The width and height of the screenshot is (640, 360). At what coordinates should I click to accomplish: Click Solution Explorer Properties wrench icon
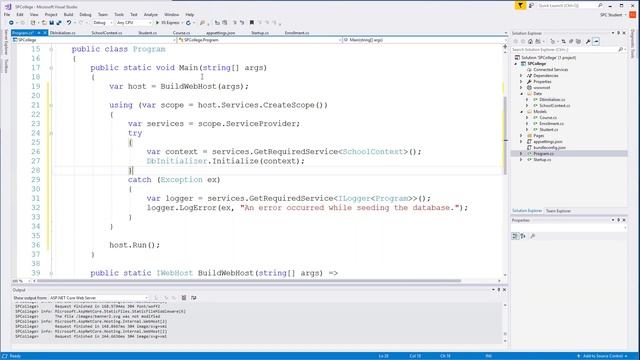[588, 41]
